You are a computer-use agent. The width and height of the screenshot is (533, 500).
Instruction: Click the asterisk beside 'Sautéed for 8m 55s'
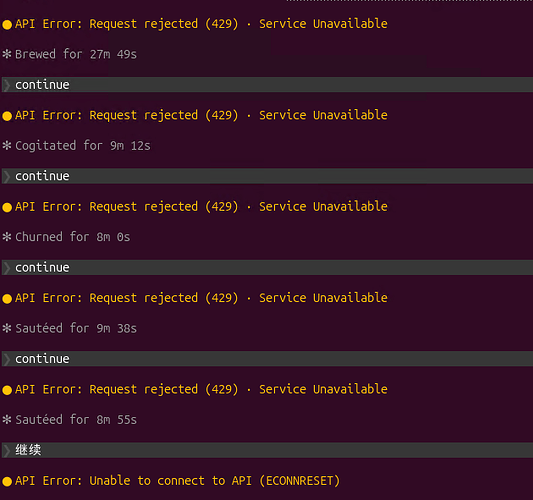point(7,419)
